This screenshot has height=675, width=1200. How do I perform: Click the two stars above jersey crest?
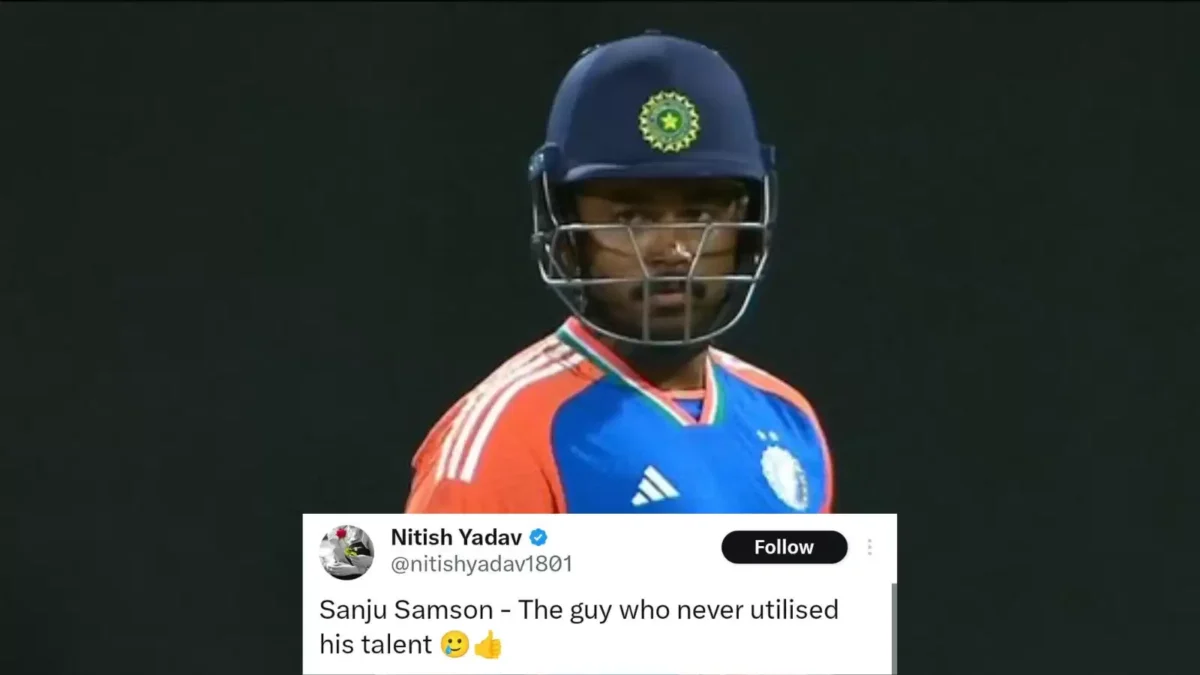pos(767,437)
